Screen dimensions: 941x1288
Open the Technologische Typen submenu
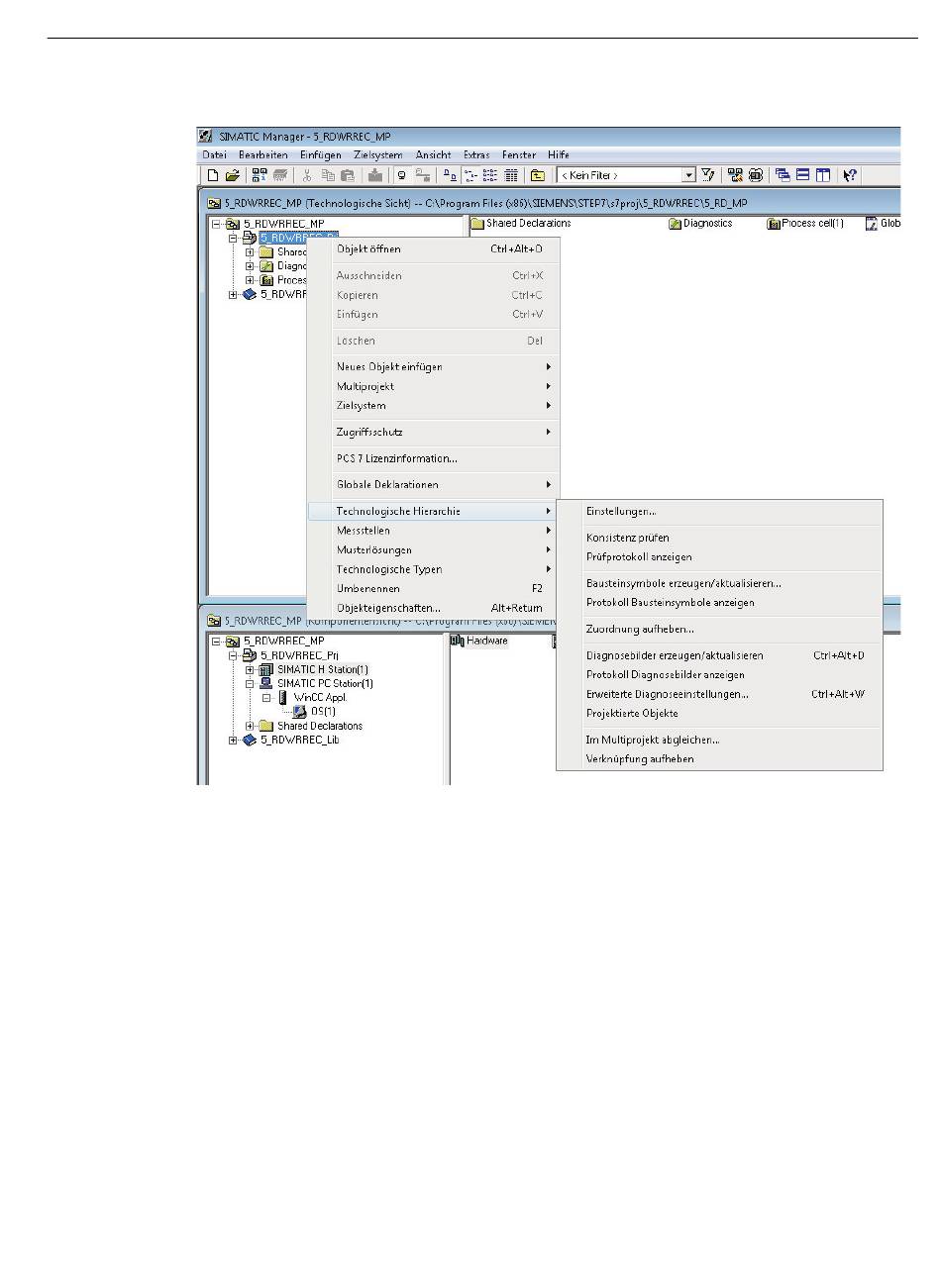click(x=434, y=570)
